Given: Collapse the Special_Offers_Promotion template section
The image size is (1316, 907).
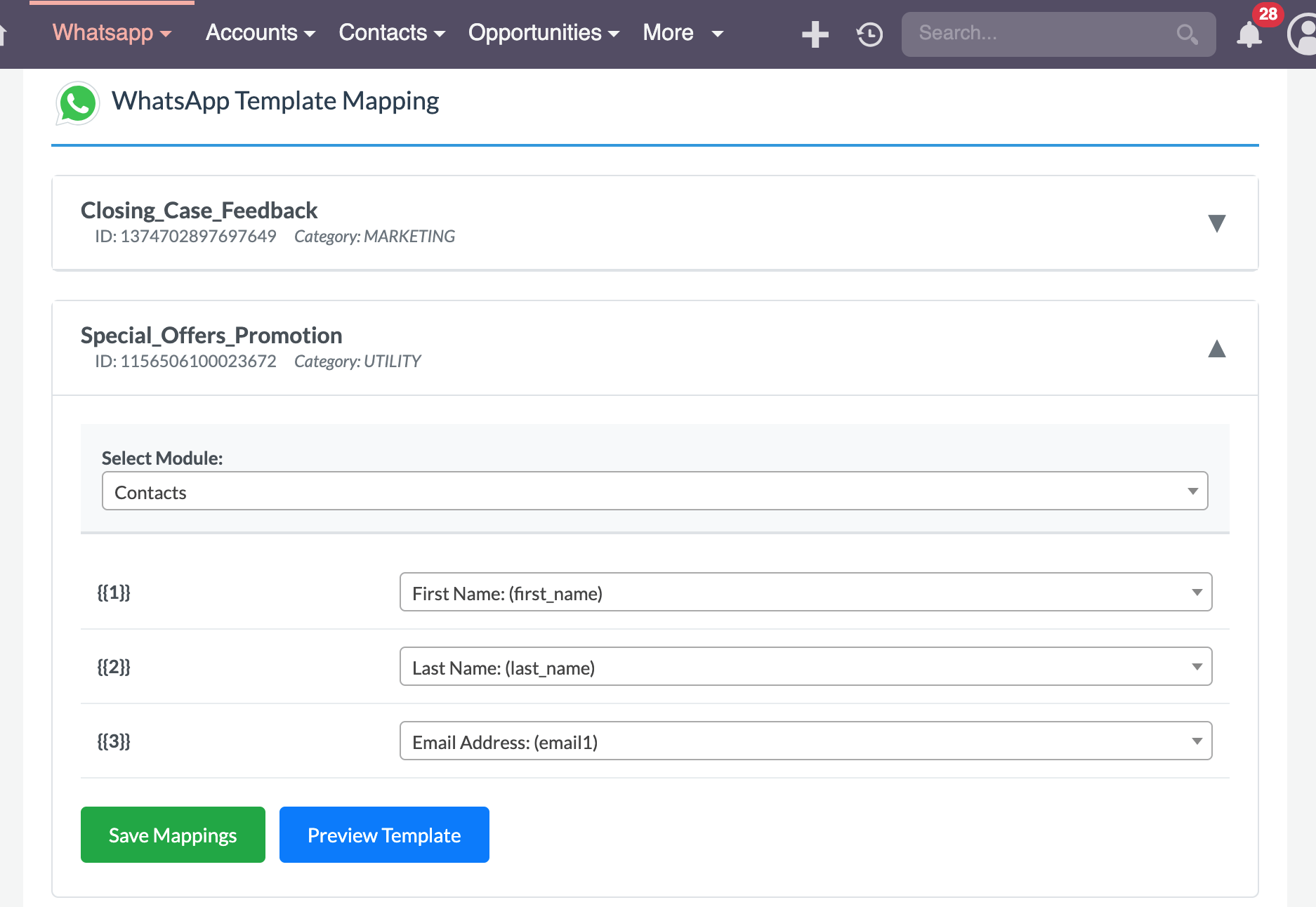Looking at the screenshot, I should pyautogui.click(x=1217, y=349).
